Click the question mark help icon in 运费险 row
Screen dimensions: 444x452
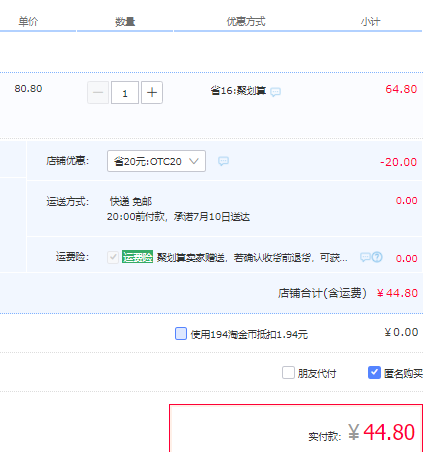pyautogui.click(x=377, y=257)
